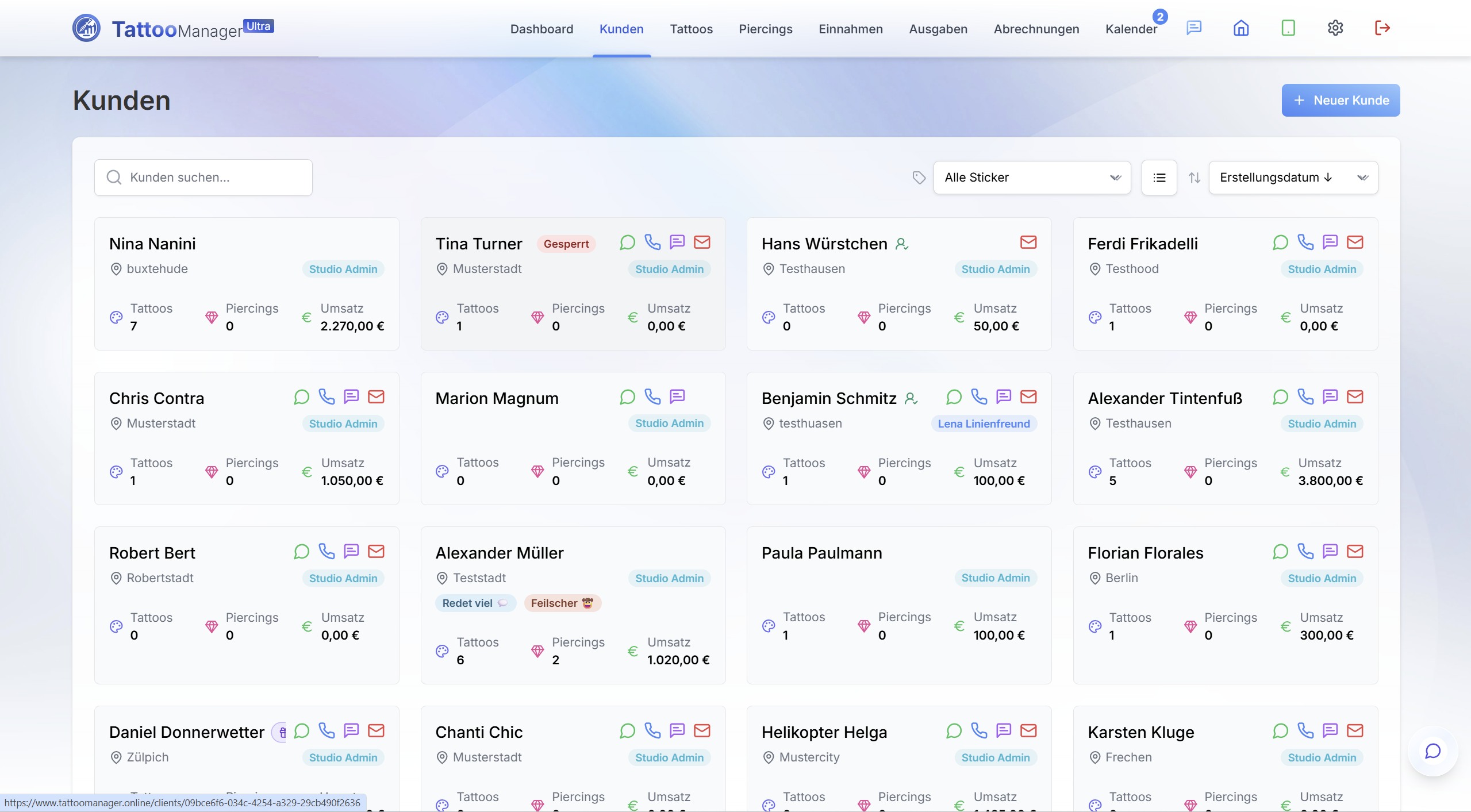The height and width of the screenshot is (812, 1471).
Task: Click the phone icon for Ferdi Frikadelli
Action: pyautogui.click(x=1305, y=242)
